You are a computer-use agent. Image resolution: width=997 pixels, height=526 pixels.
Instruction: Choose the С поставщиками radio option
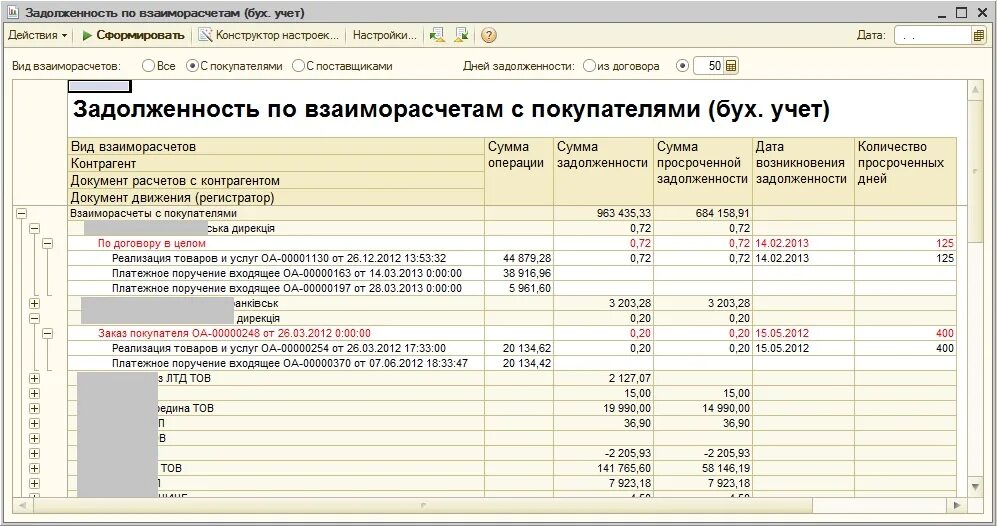pyautogui.click(x=298, y=66)
